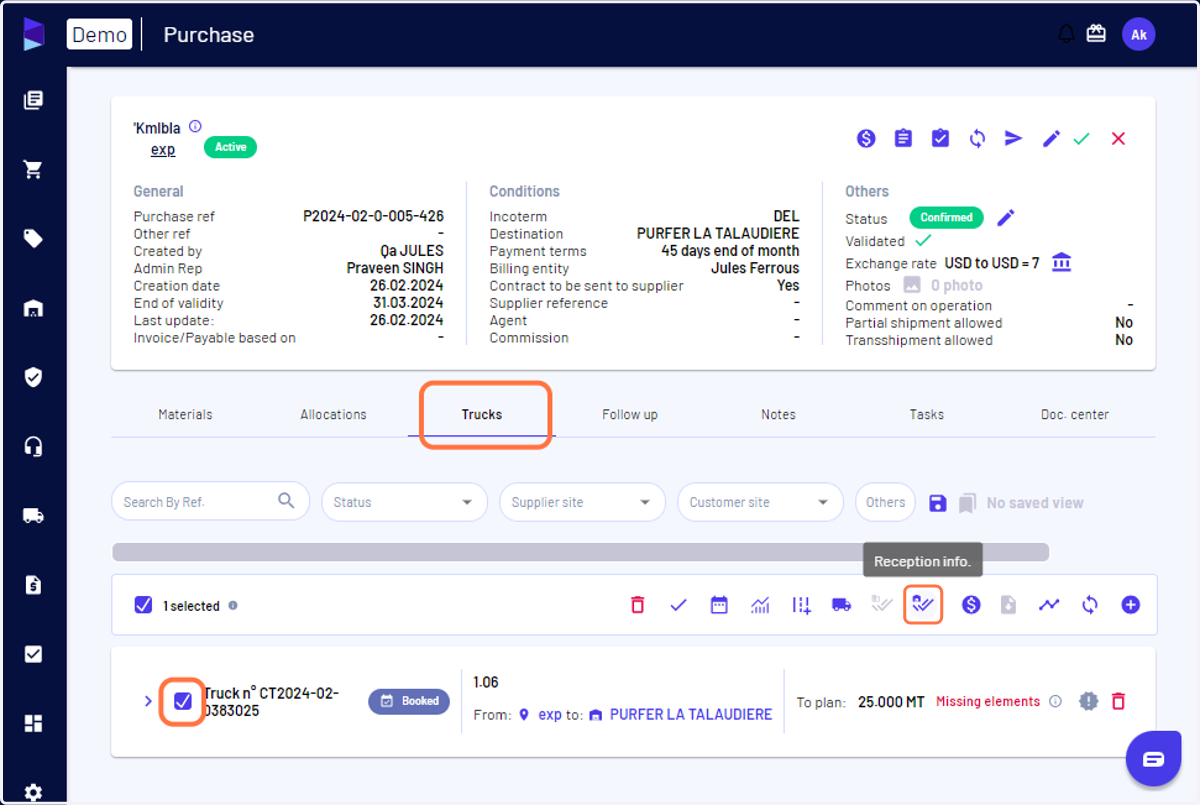This screenshot has height=805, width=1200.
Task: Click the Demo button in the top bar
Action: 100,34
